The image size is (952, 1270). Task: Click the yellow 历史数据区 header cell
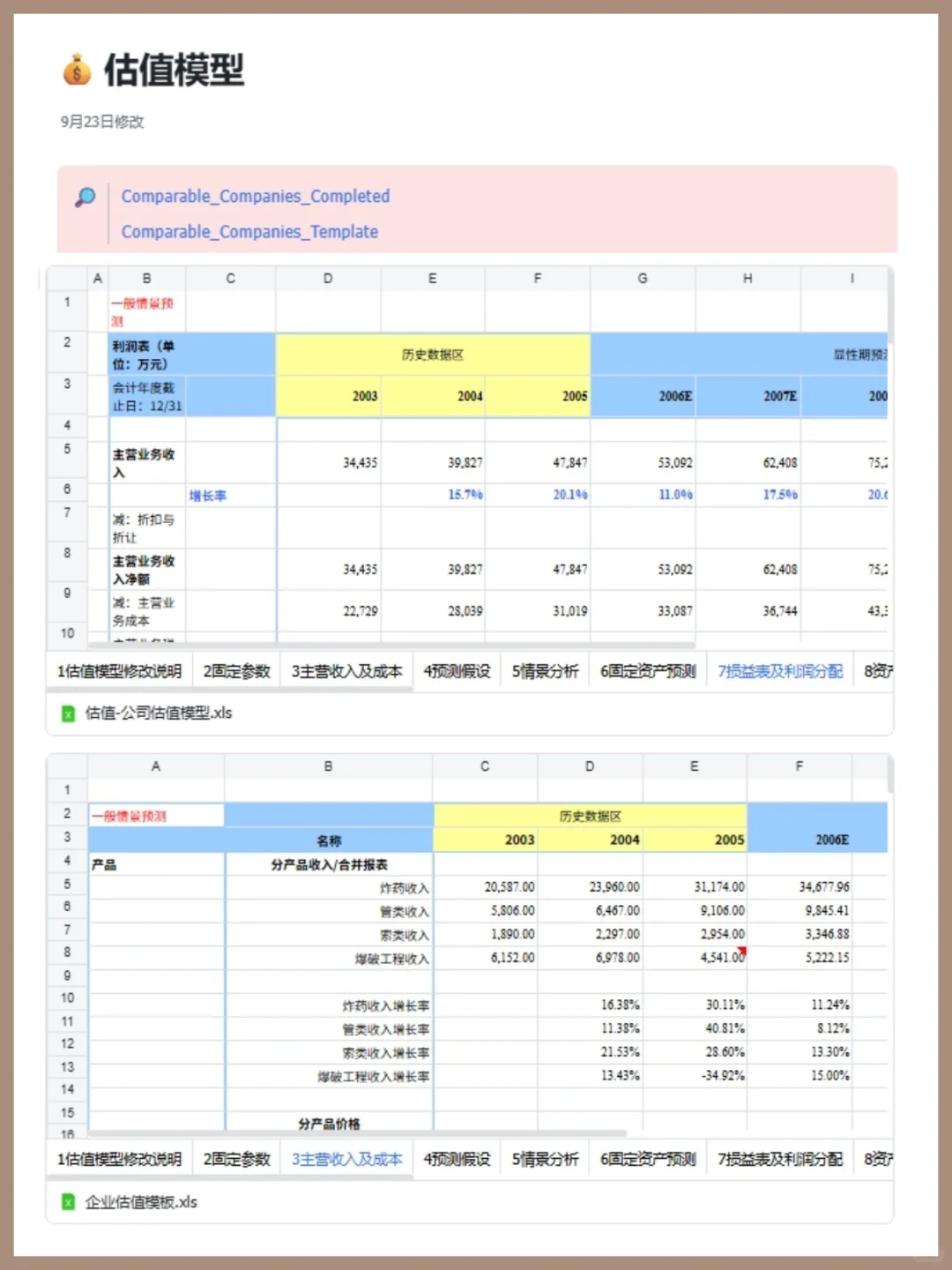[x=432, y=355]
